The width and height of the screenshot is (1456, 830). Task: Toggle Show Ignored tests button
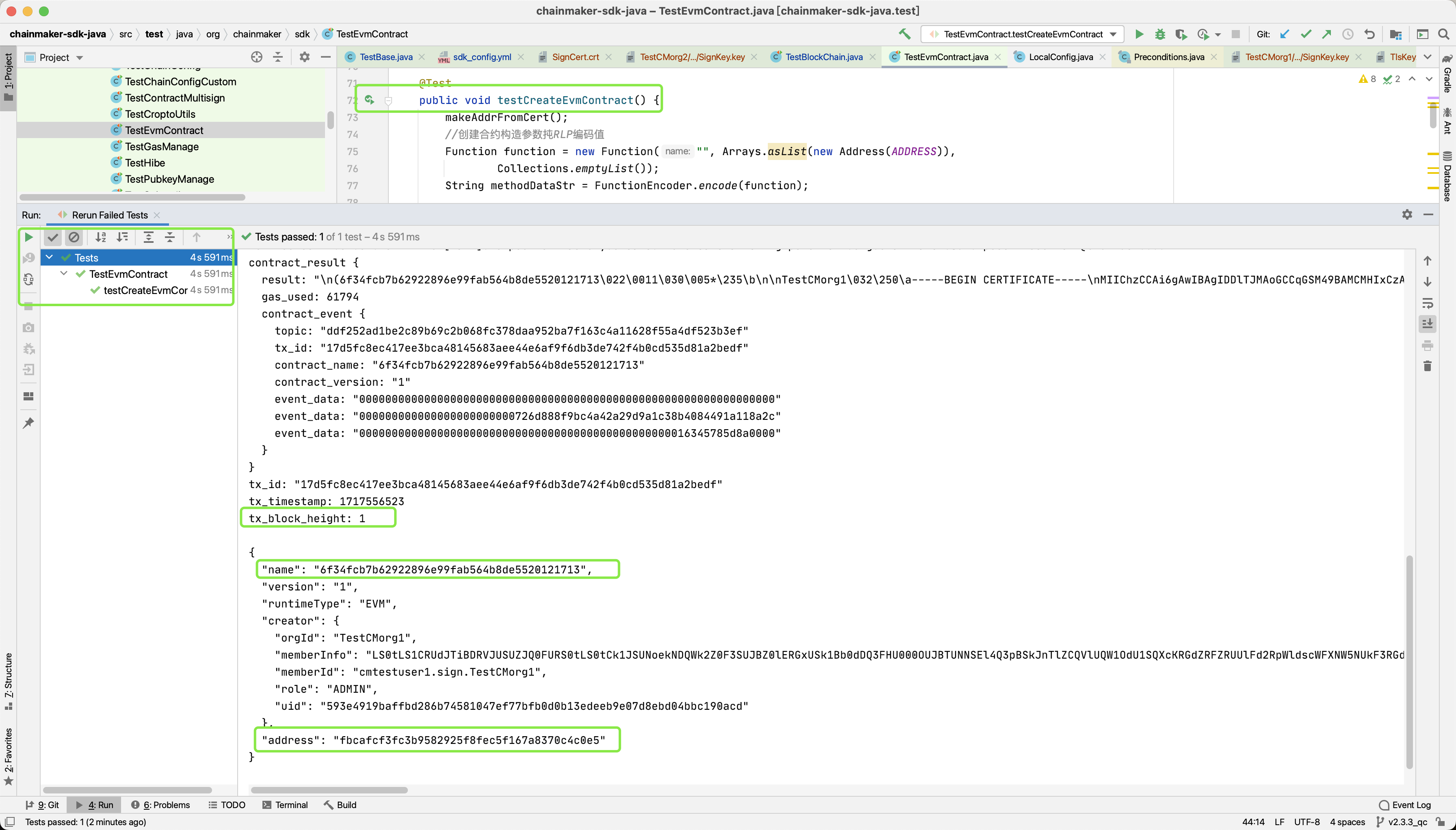coord(74,237)
